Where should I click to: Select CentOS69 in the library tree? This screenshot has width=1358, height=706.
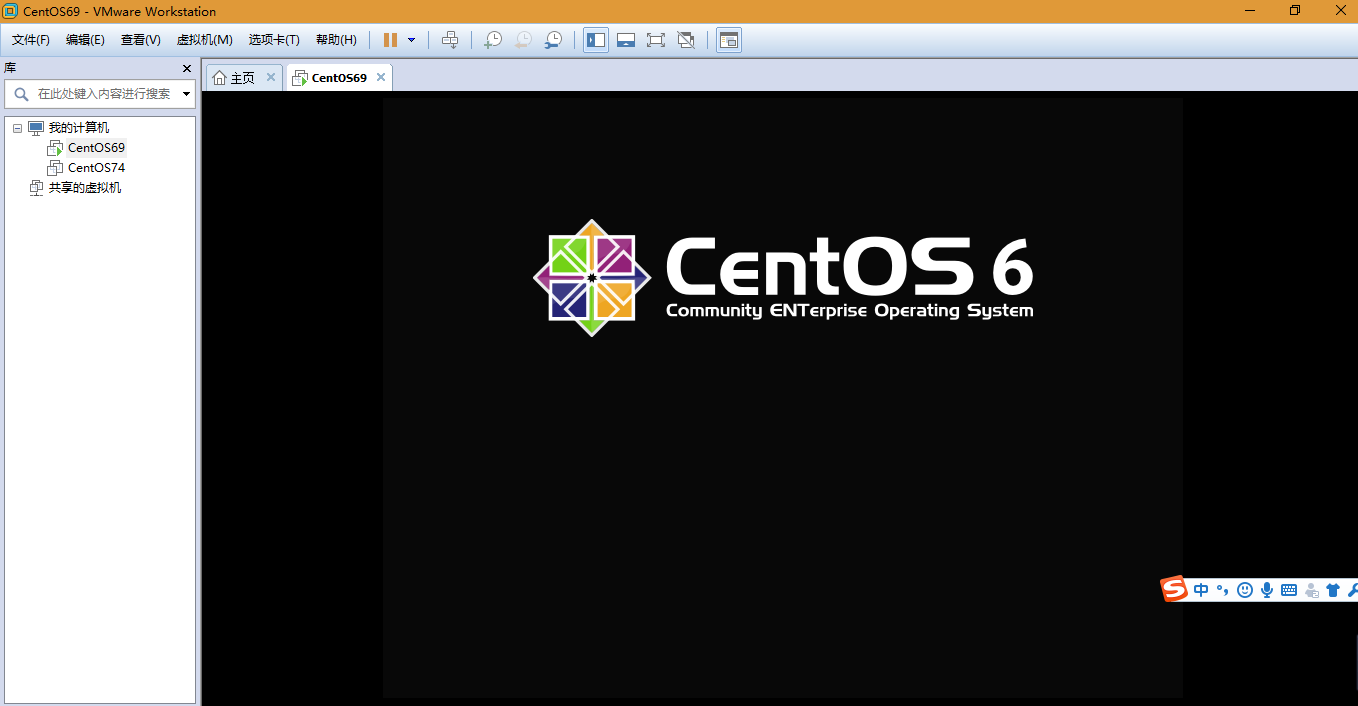tap(96, 148)
